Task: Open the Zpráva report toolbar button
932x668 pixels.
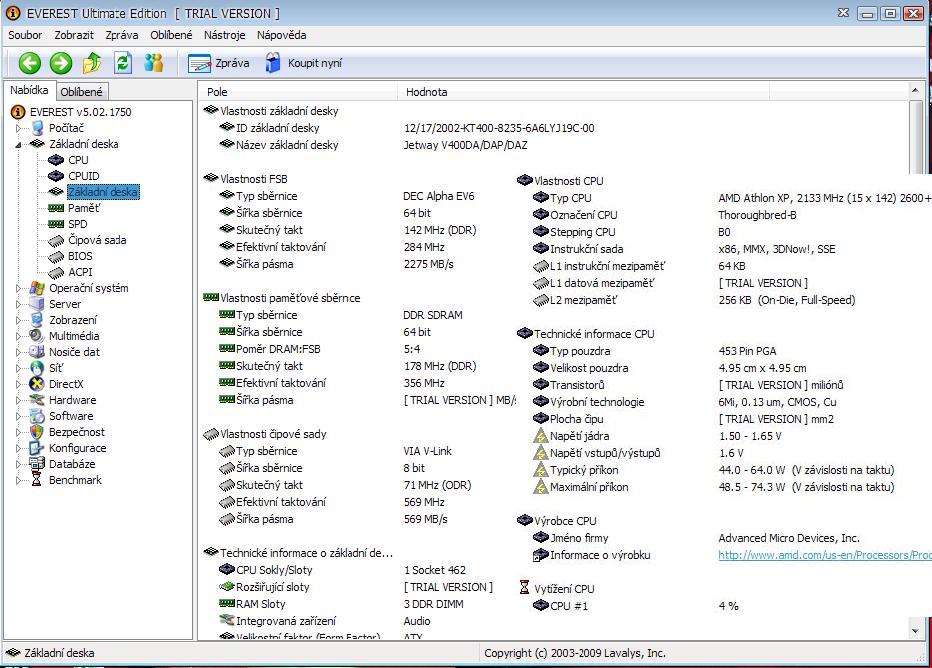Action: [x=219, y=63]
